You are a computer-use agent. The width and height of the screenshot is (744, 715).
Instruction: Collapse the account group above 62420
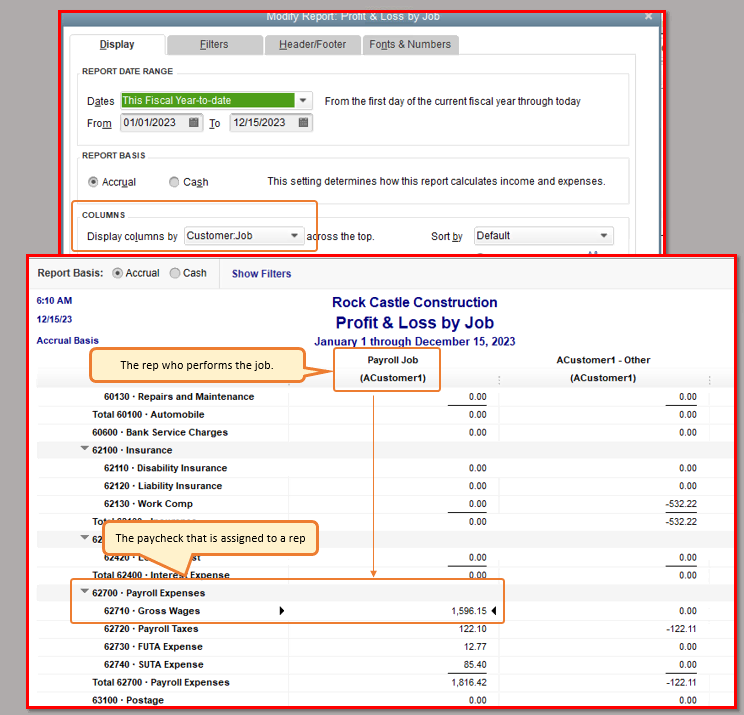84,538
